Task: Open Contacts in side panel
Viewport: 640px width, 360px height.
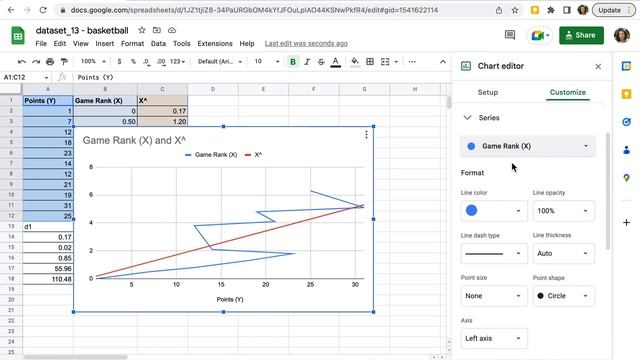Action: 627,150
